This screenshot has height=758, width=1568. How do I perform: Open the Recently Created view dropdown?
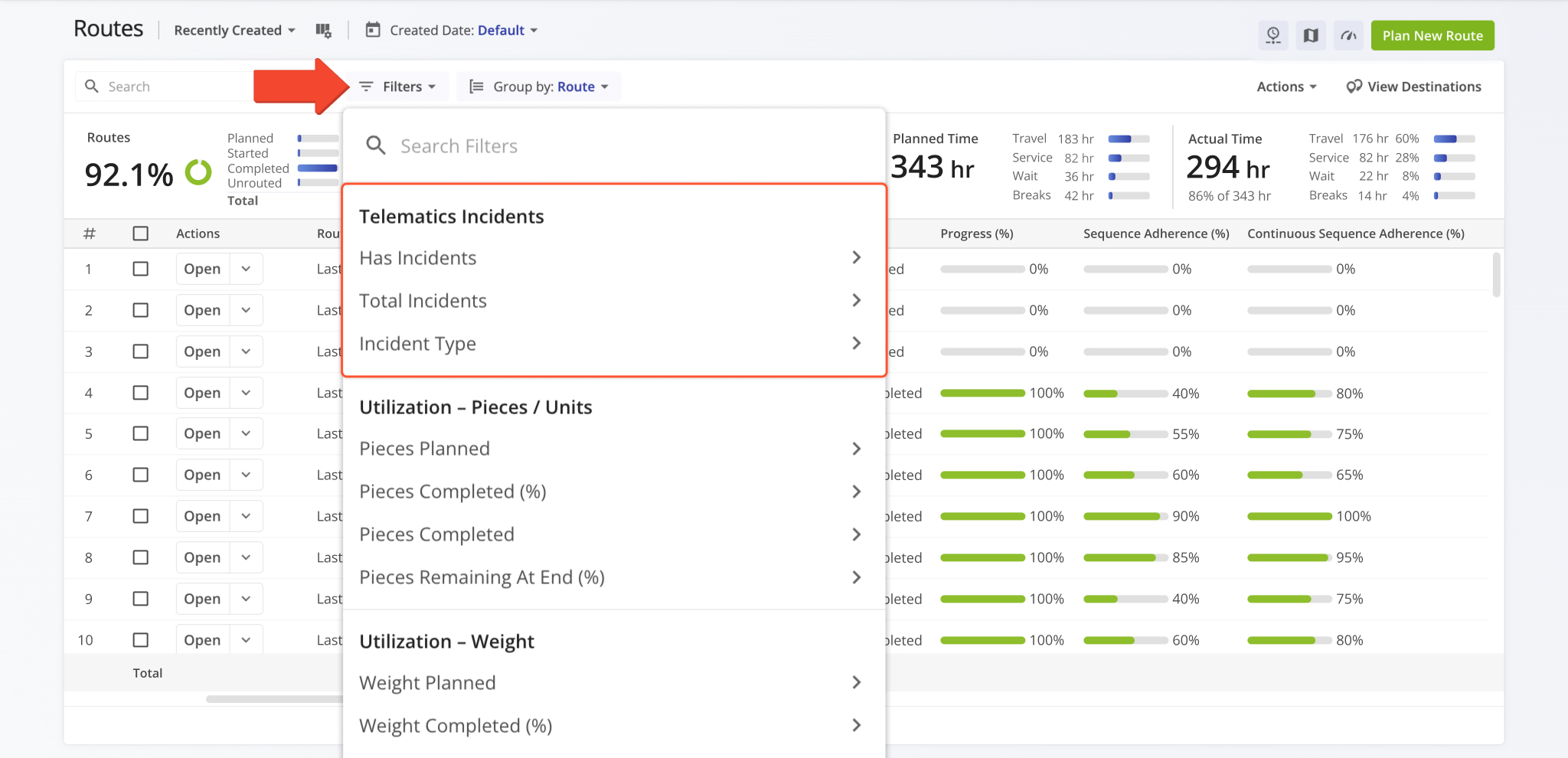(234, 31)
